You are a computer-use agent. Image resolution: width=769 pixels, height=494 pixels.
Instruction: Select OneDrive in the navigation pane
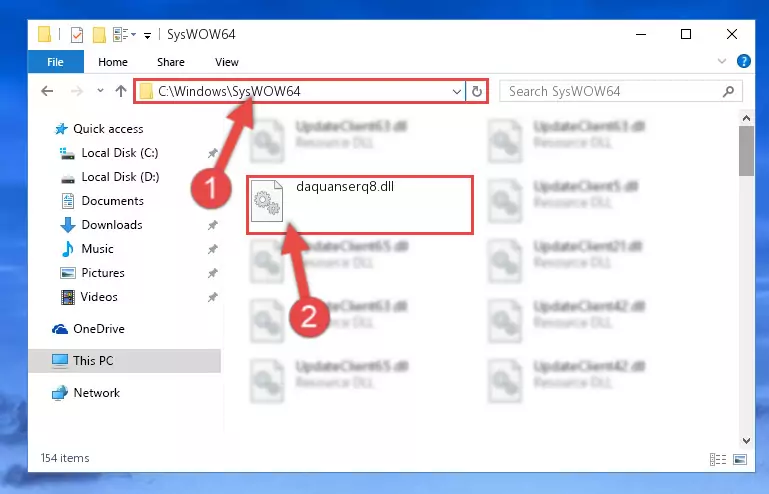tap(99, 329)
